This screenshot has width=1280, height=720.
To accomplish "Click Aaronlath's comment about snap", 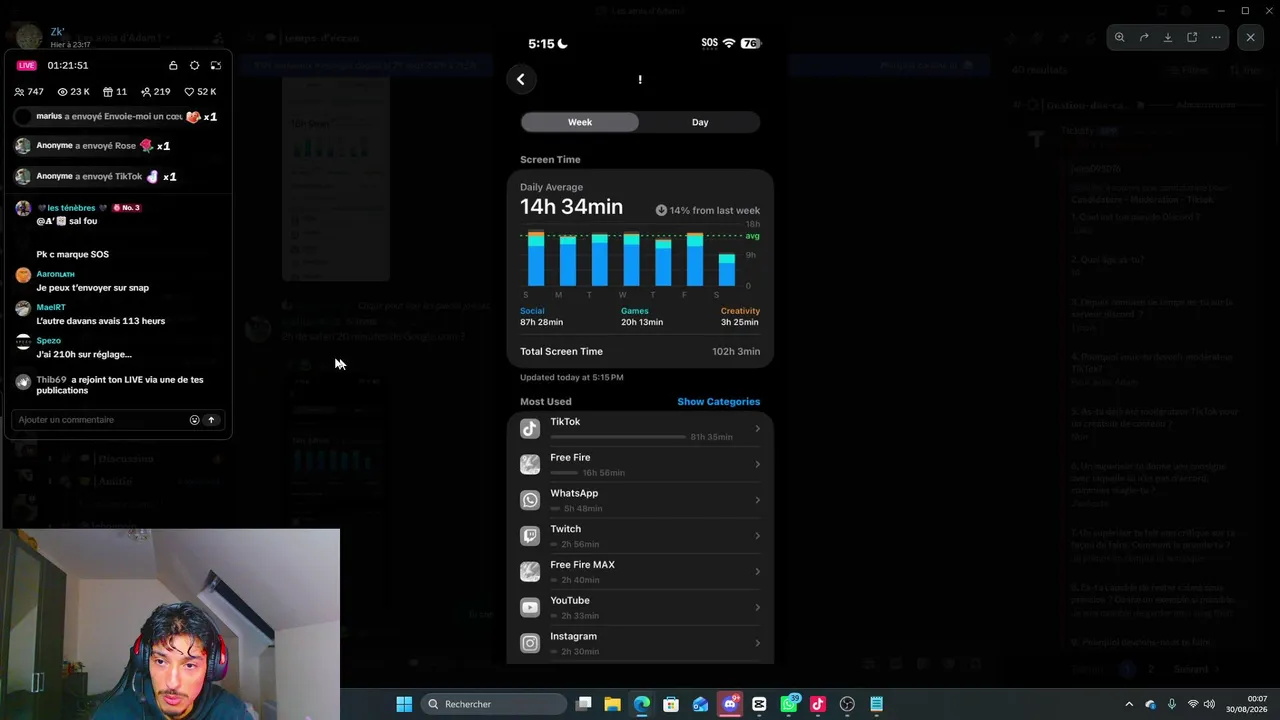I will [93, 288].
